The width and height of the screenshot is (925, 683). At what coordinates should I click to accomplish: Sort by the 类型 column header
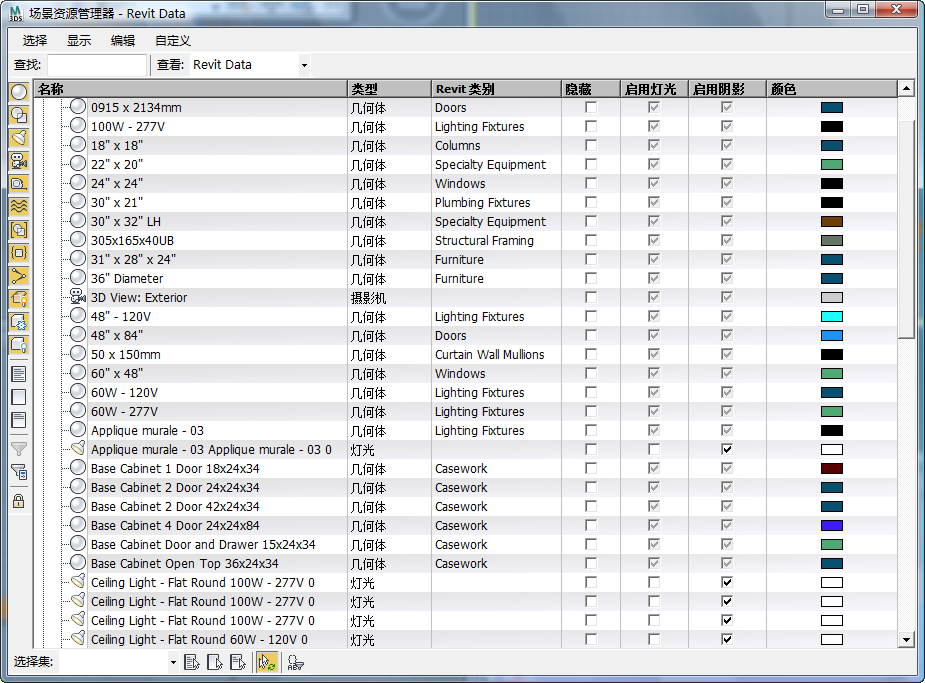[389, 89]
